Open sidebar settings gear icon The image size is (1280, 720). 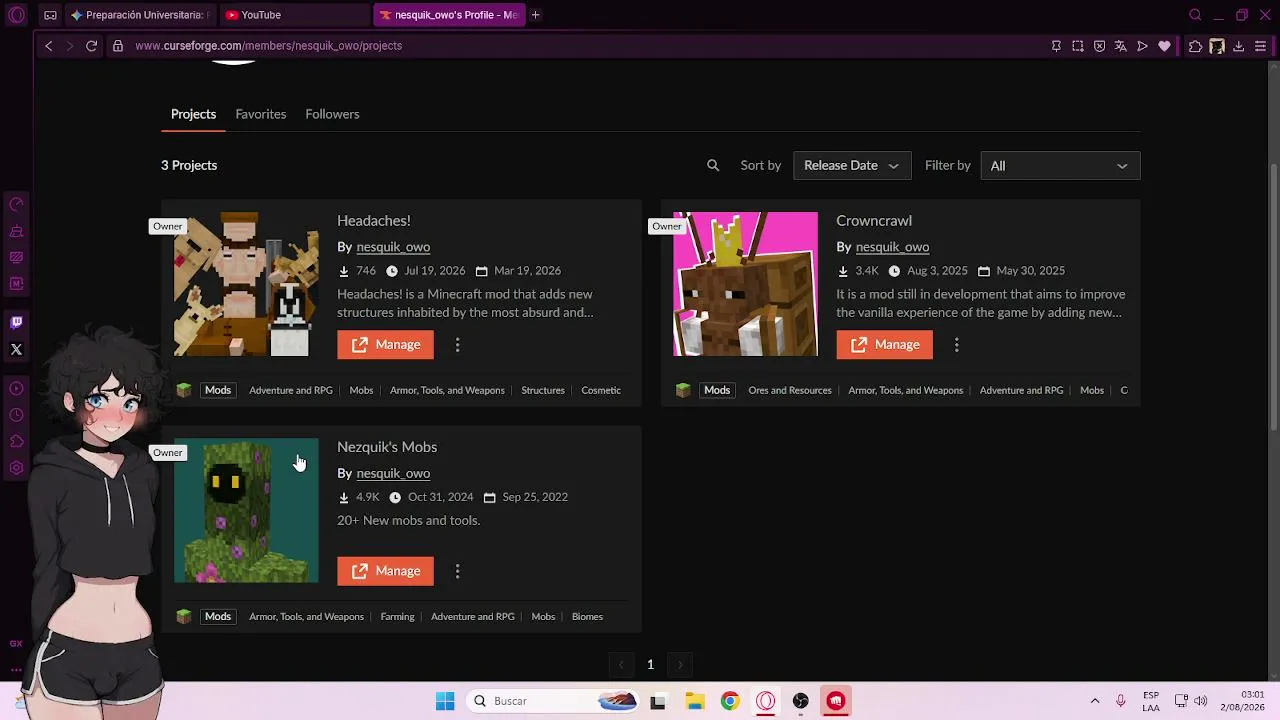pos(16,468)
